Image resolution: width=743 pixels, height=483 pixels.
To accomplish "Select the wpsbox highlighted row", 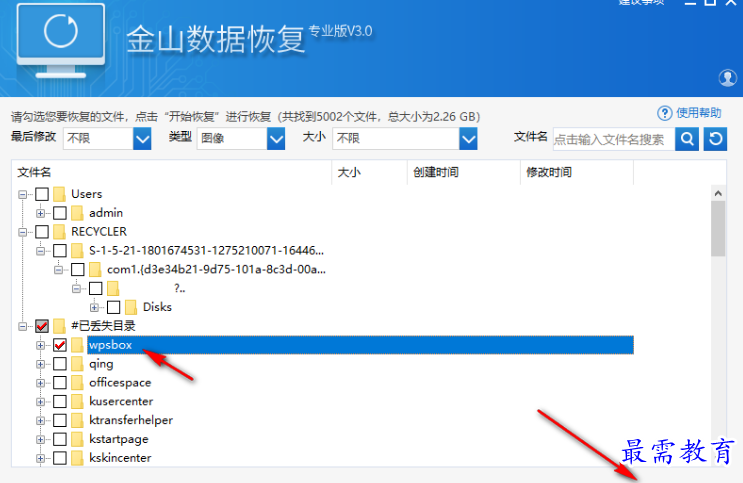I will (360, 345).
